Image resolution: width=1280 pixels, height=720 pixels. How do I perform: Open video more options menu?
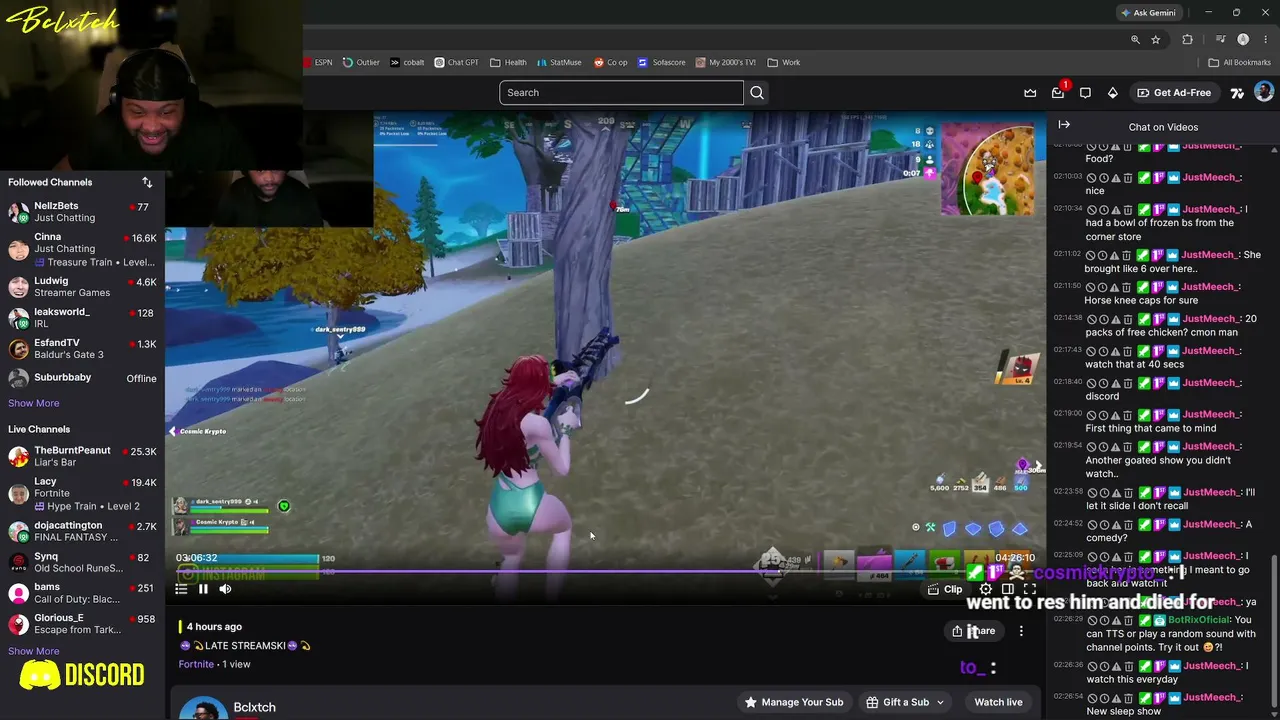pos(1021,631)
